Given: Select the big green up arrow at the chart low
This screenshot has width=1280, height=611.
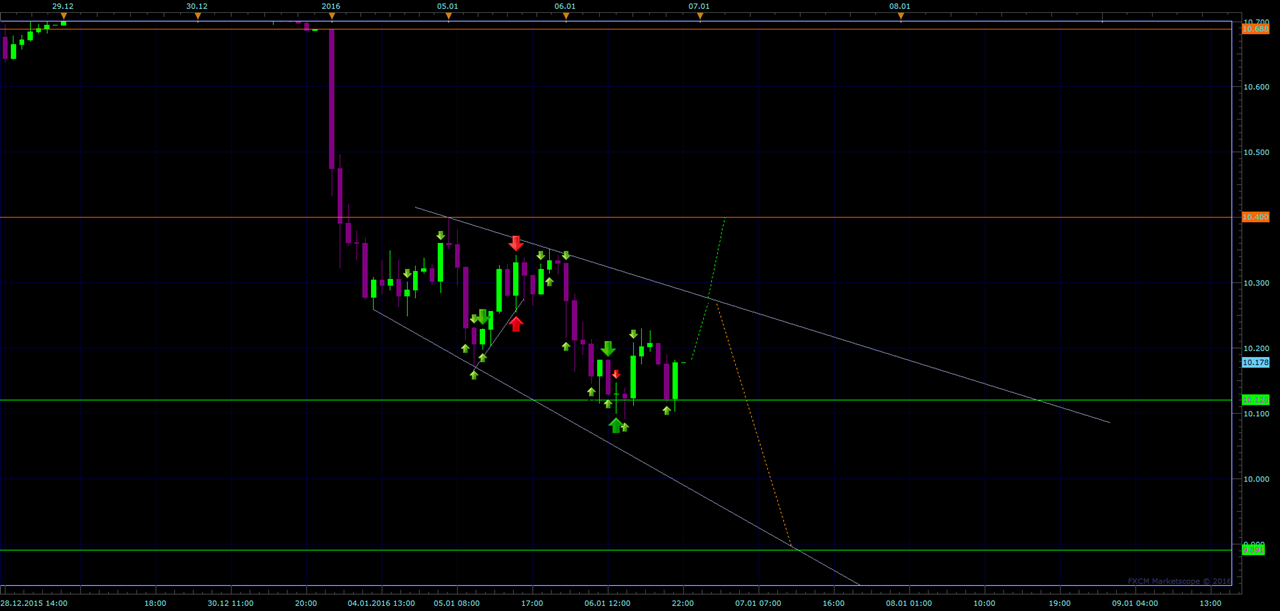Looking at the screenshot, I should coord(616,425).
